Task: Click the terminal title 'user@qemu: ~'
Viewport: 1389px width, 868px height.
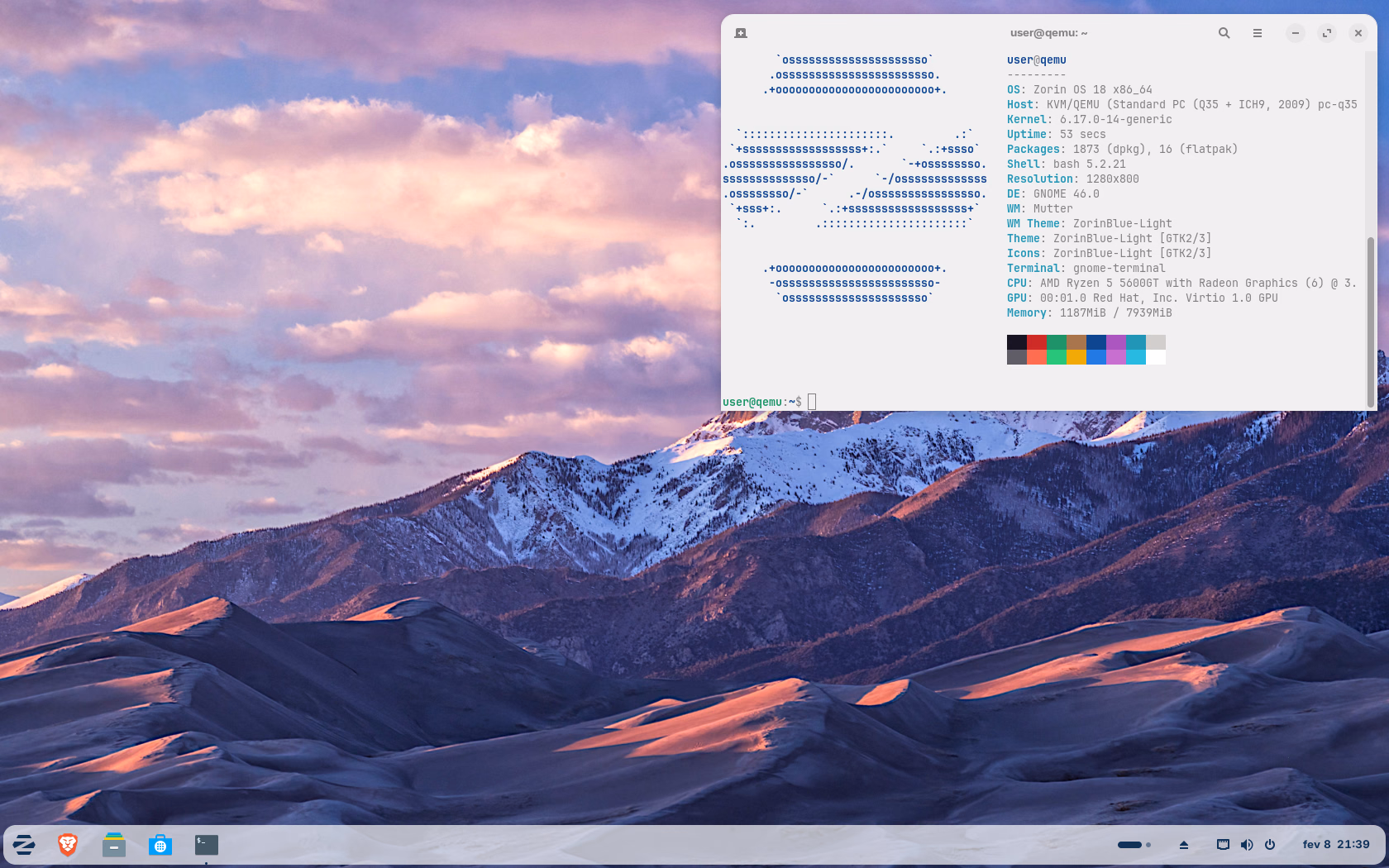Action: tap(1049, 33)
